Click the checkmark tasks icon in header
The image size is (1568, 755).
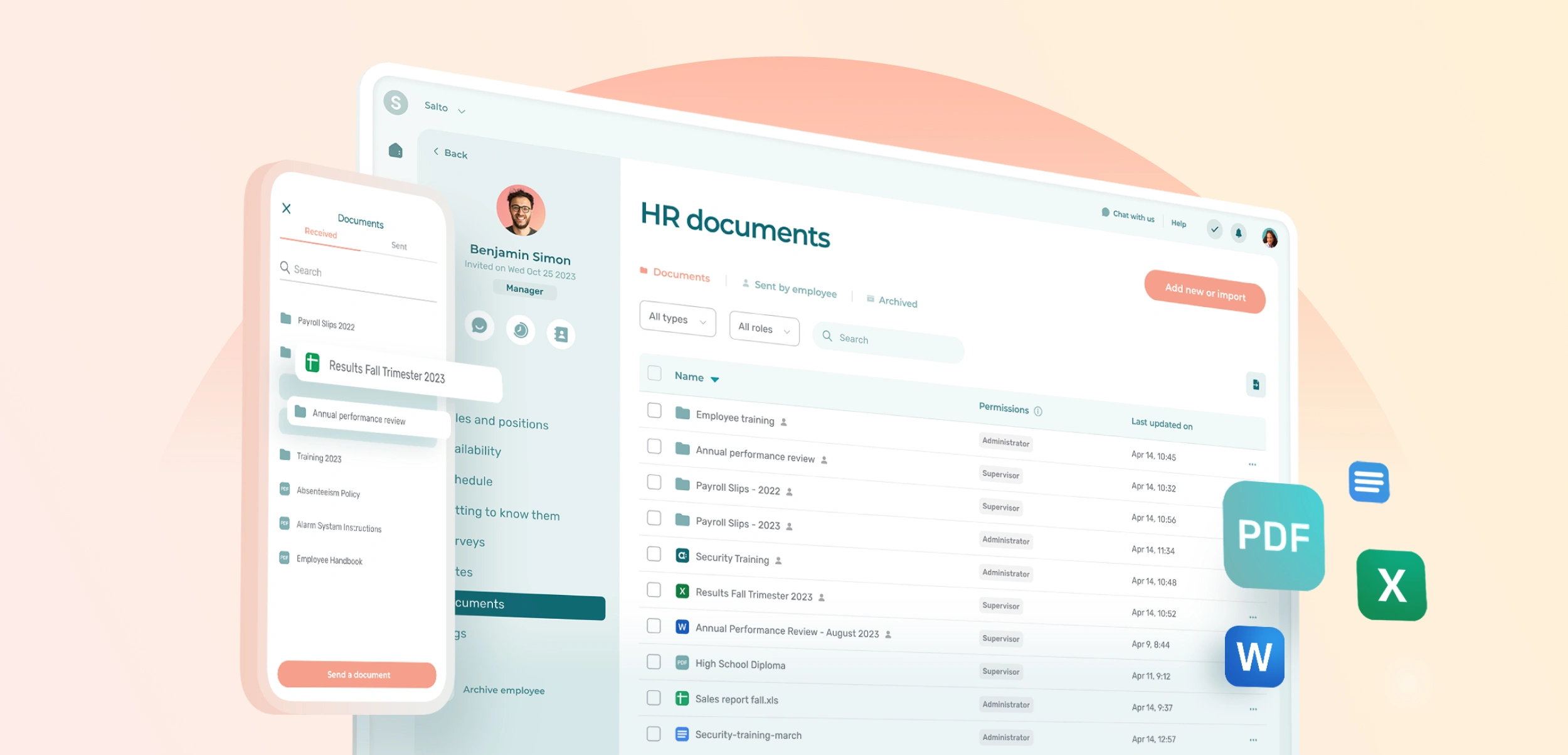pos(1214,229)
